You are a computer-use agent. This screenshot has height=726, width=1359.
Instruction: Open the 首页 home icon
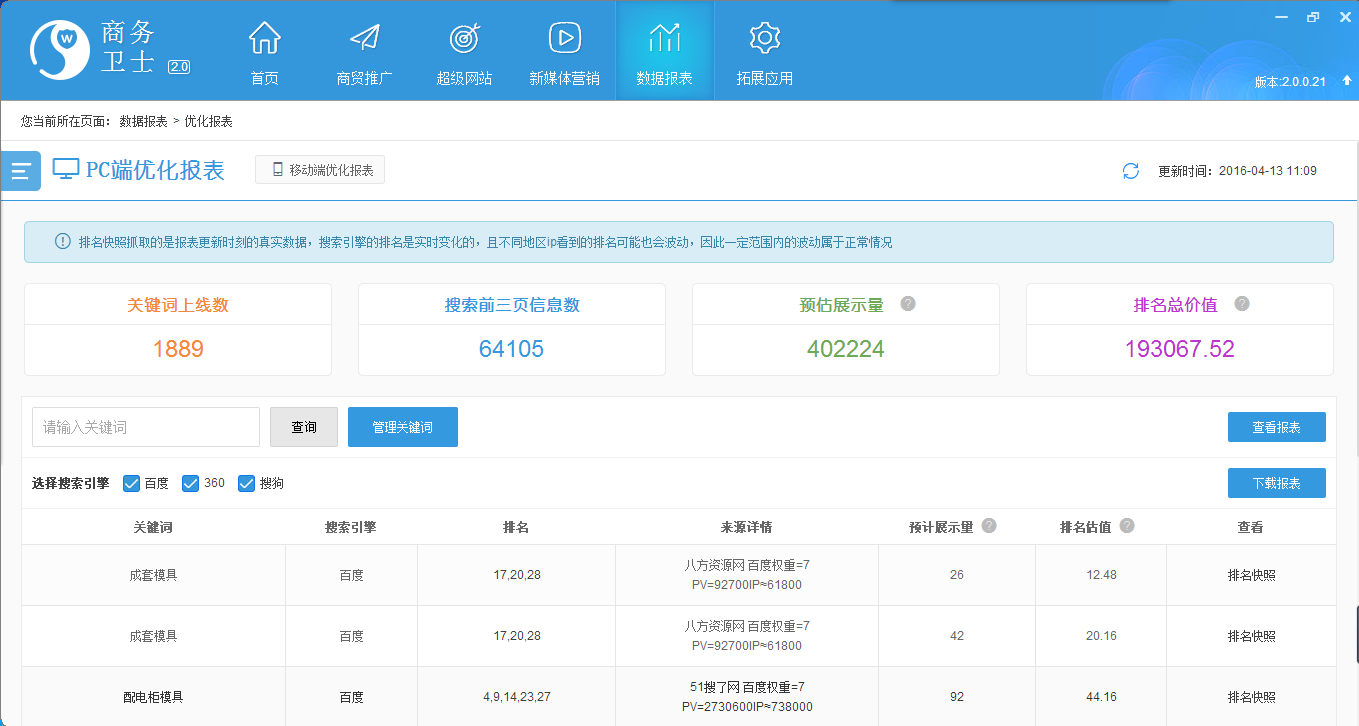tap(264, 39)
